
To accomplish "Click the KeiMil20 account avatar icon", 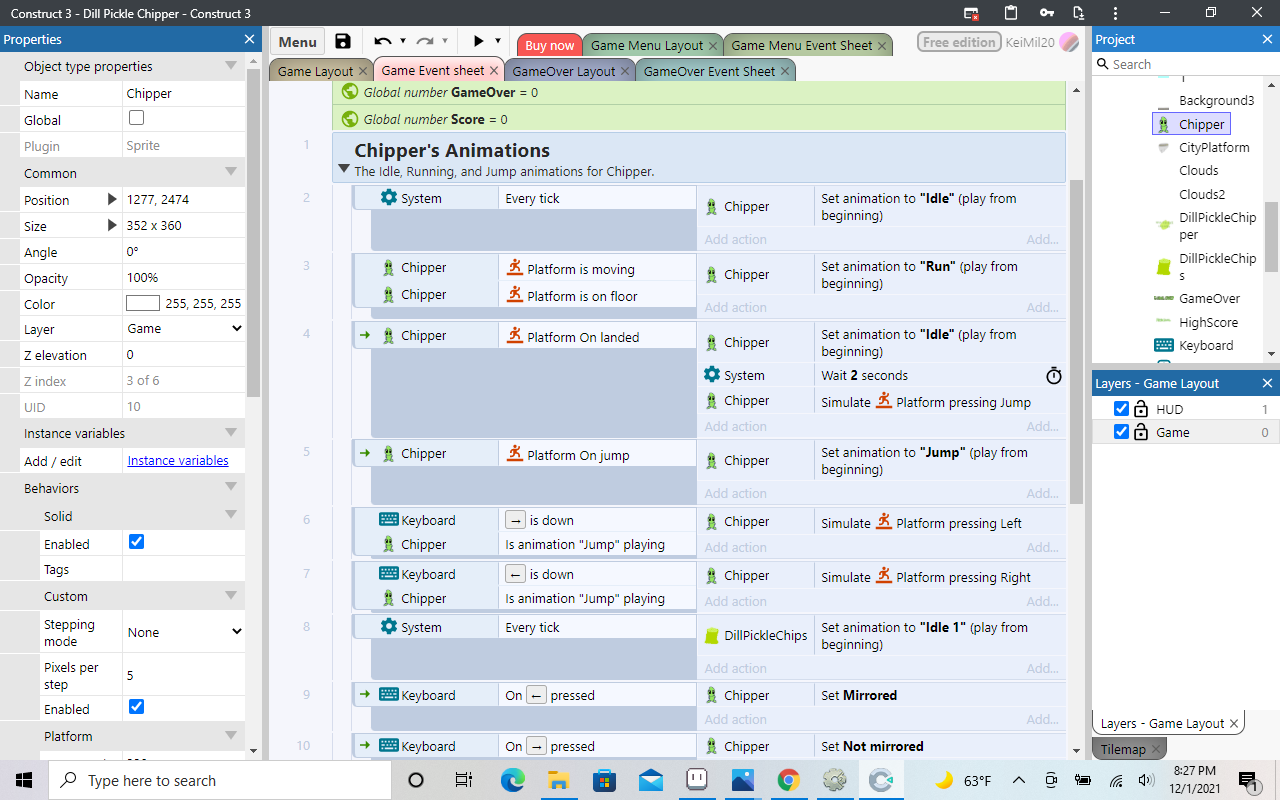I will tap(1069, 42).
